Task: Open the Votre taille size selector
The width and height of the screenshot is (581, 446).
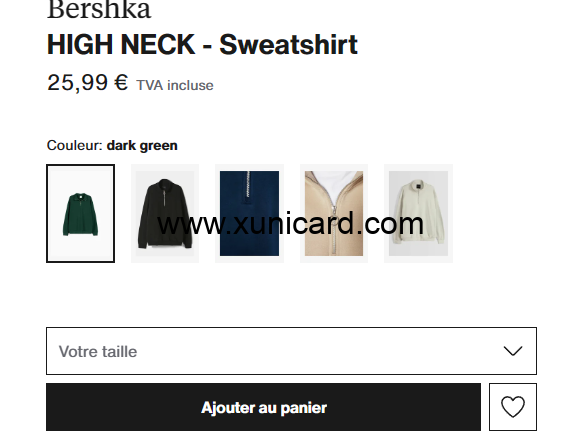Action: point(291,351)
